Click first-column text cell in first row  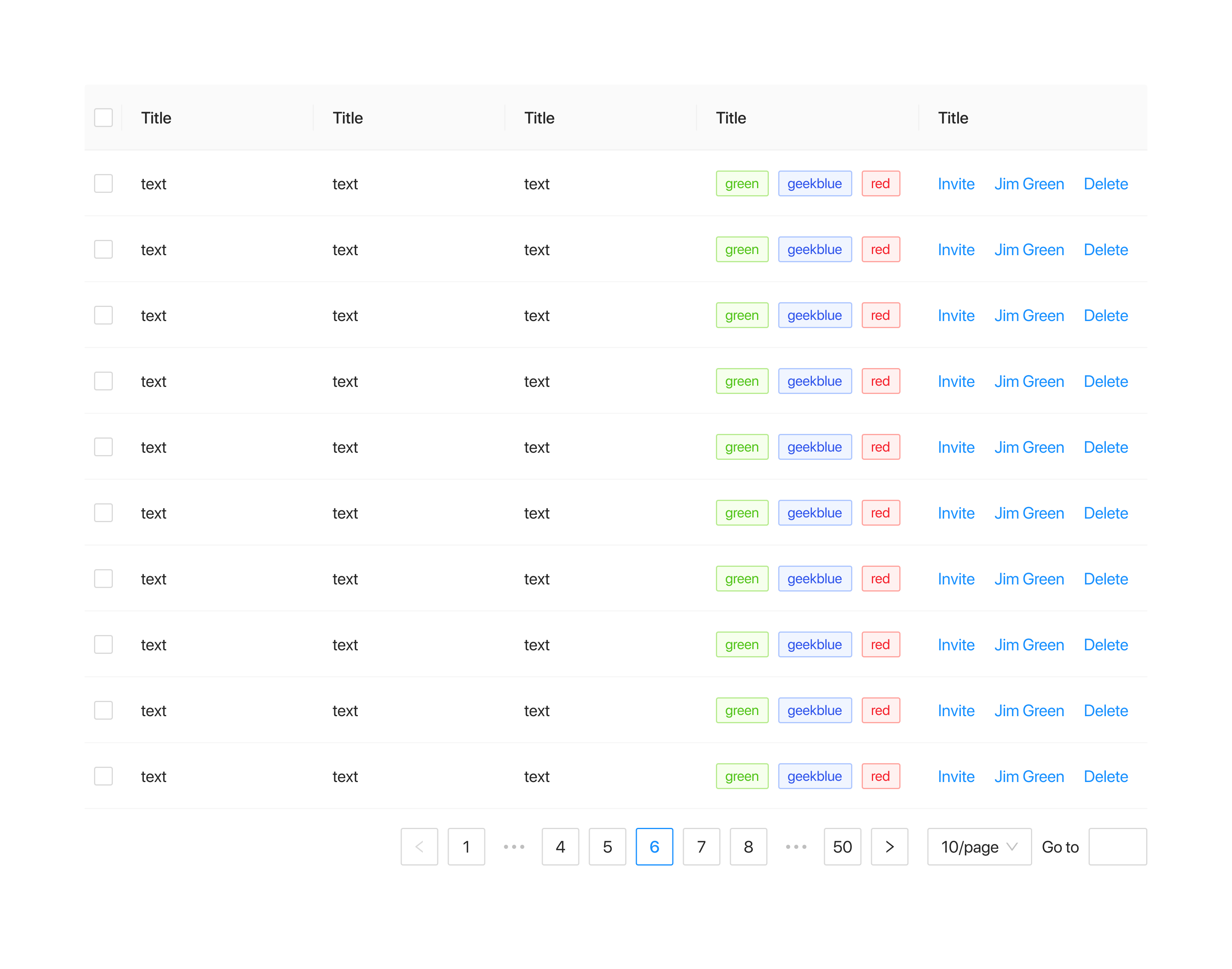(x=154, y=184)
